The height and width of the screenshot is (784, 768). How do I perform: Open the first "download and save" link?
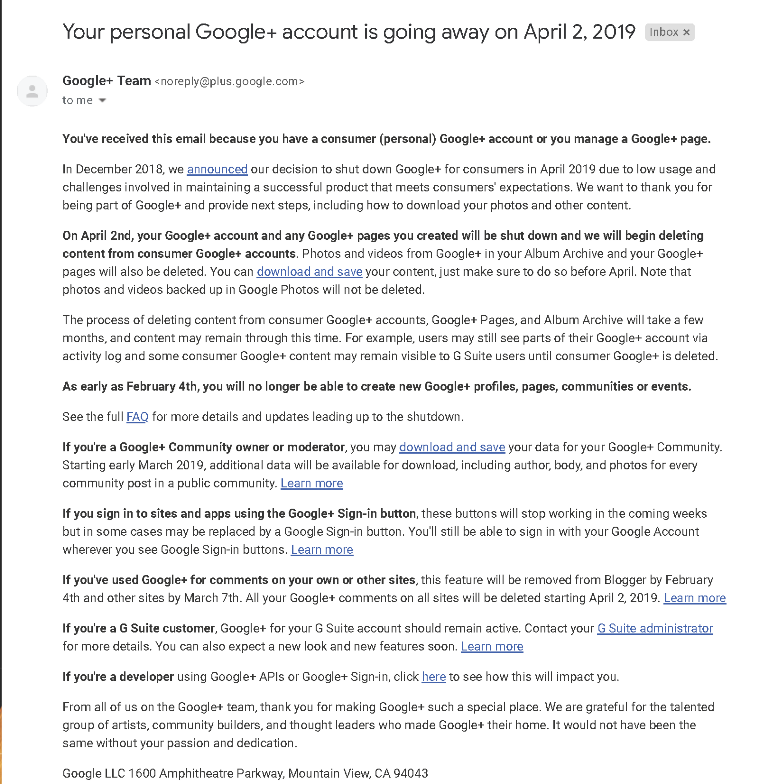click(x=310, y=272)
